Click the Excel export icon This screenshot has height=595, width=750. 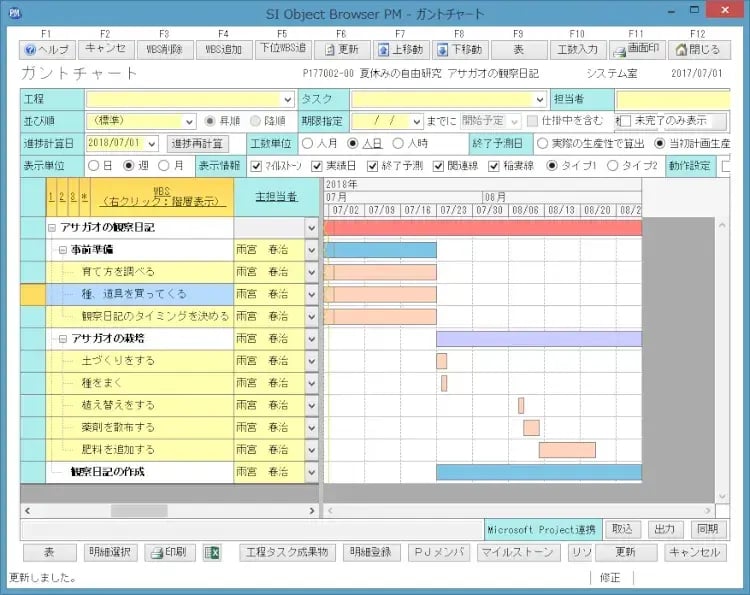tap(211, 552)
